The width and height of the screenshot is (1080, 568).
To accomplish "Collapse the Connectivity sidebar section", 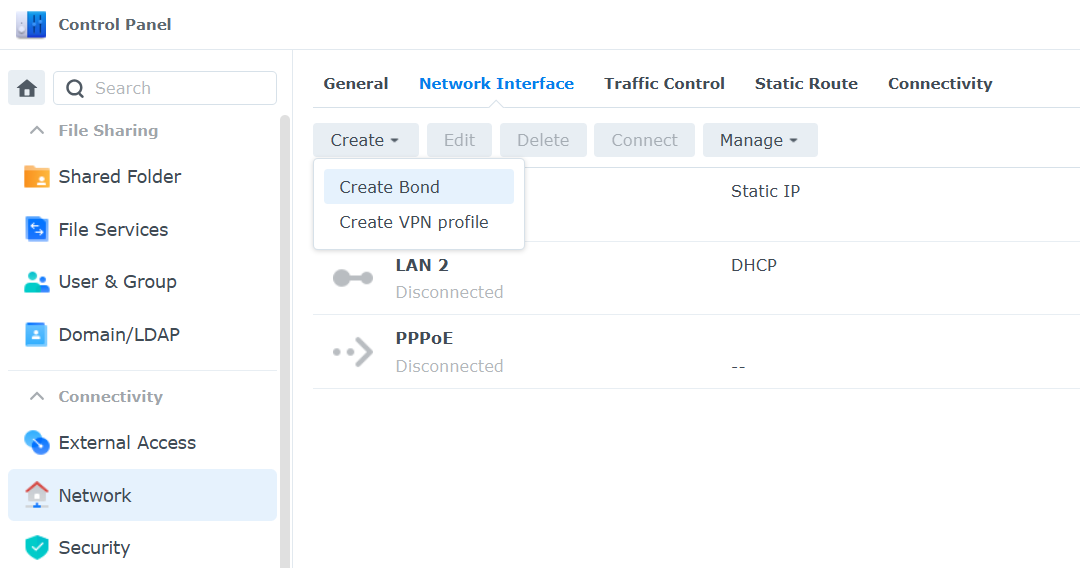I will coord(37,397).
